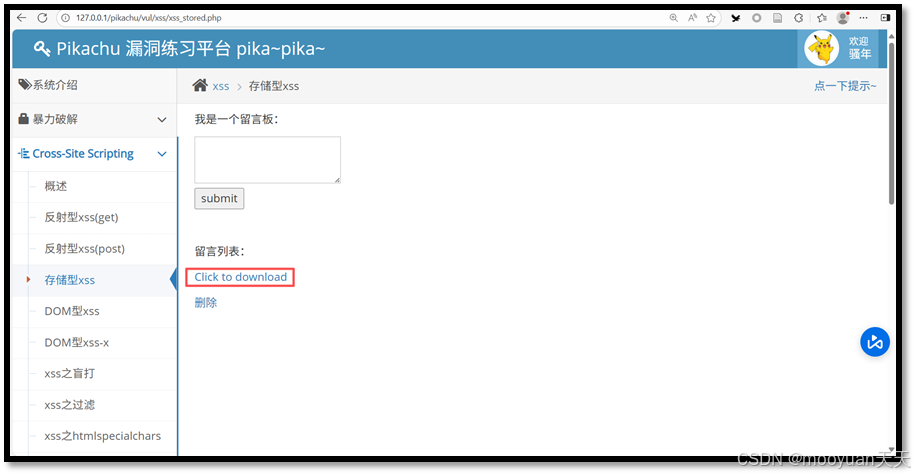Click the page-shaped extension icon

pyautogui.click(x=777, y=18)
